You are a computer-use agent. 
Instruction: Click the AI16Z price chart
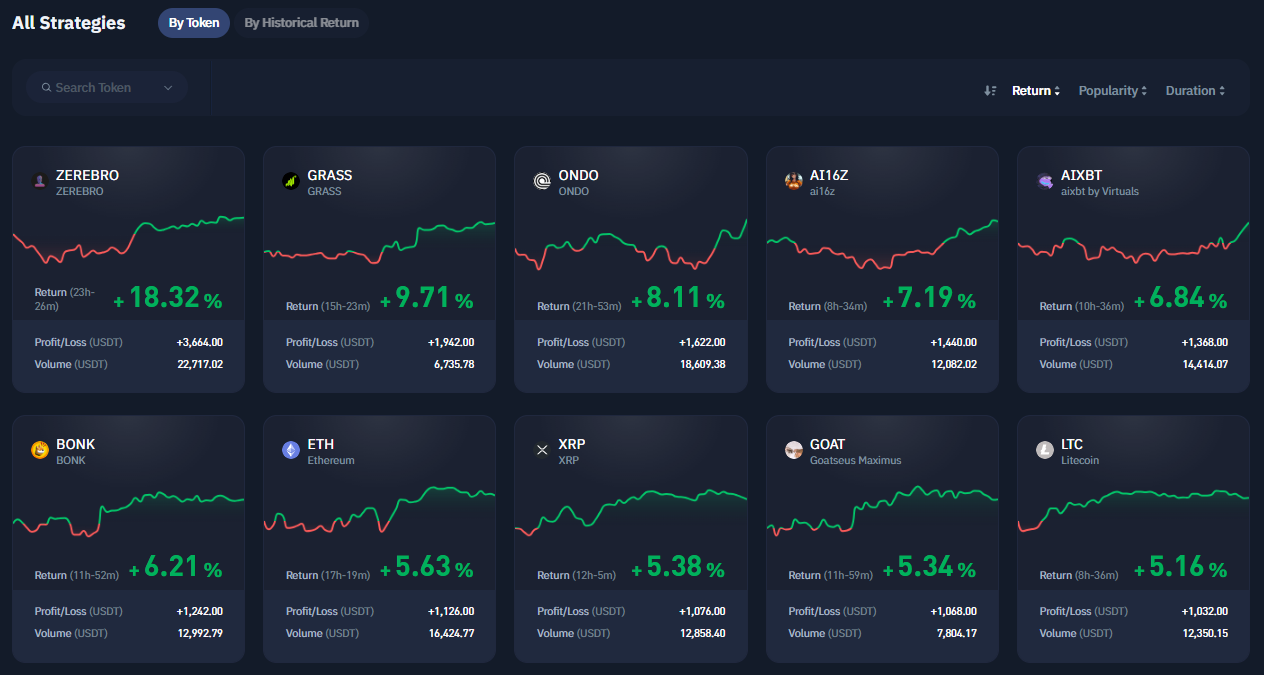click(x=882, y=245)
